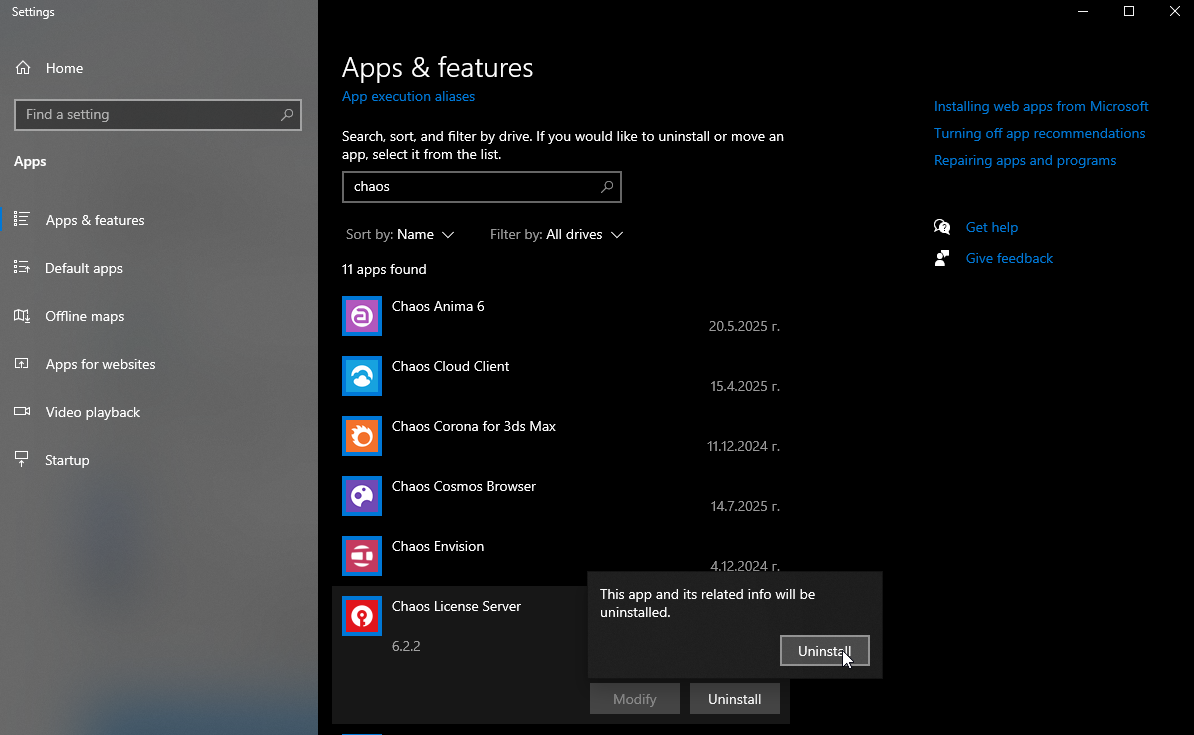Click version 6.2.2 text
The height and width of the screenshot is (735, 1194).
click(406, 646)
